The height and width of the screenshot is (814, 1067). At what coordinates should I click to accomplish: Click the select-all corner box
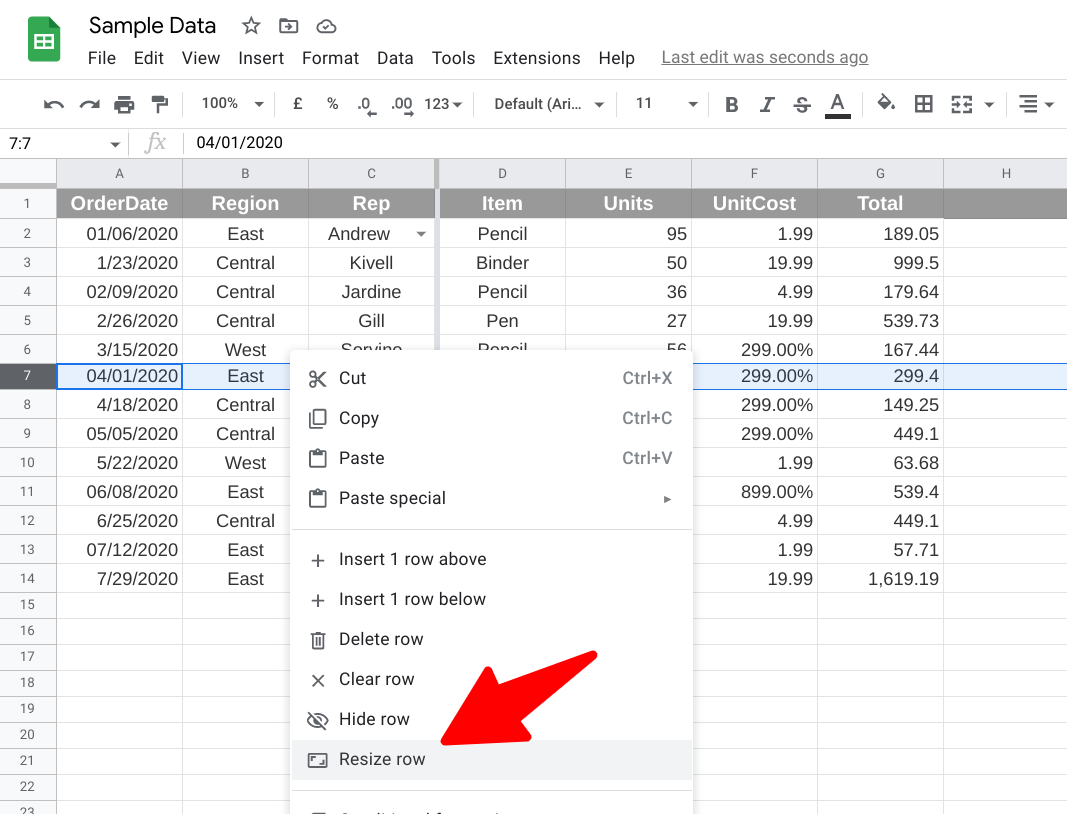point(28,174)
